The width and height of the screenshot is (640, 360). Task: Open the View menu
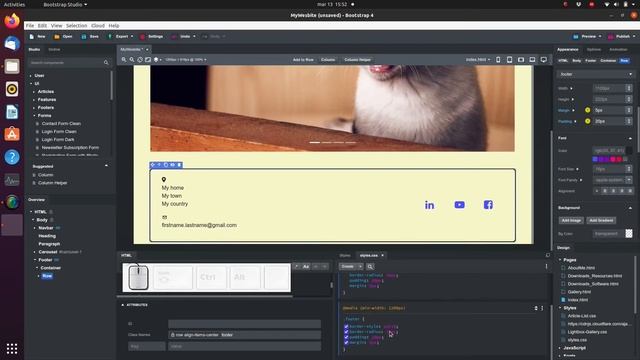point(57,26)
